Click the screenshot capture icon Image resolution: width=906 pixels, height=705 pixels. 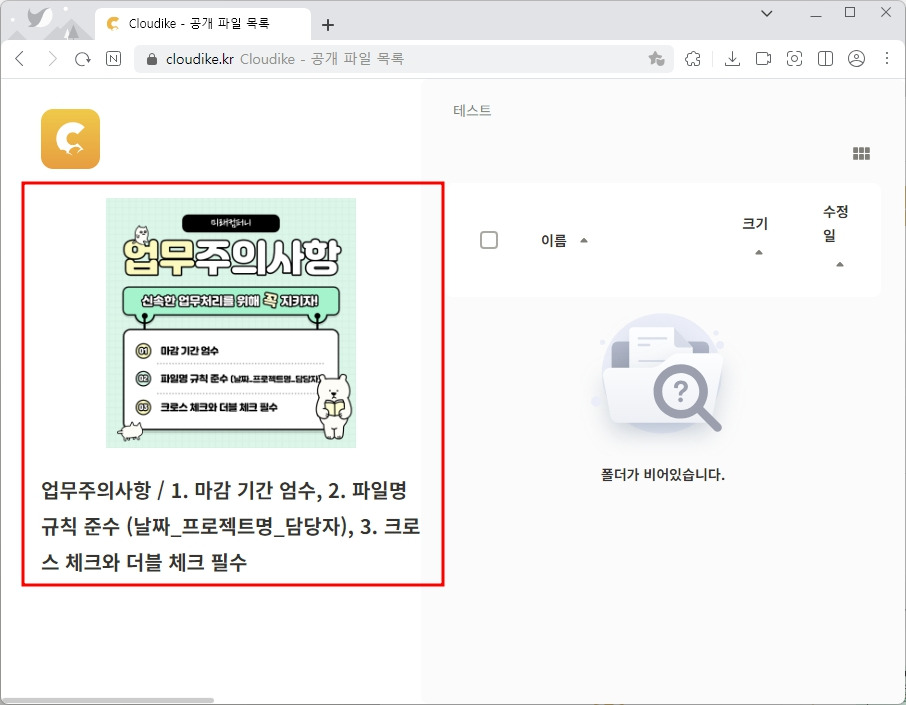pyautogui.click(x=794, y=58)
